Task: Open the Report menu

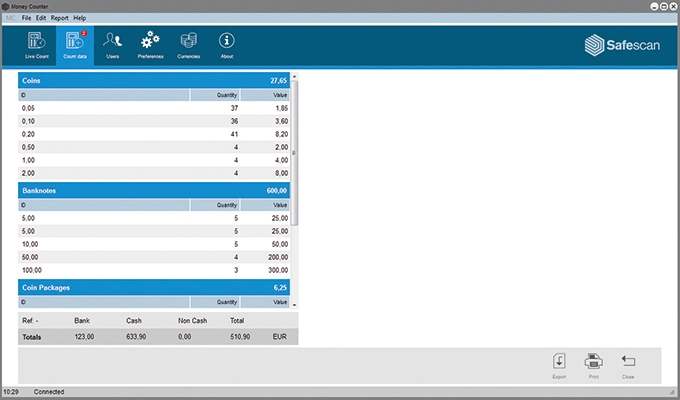Action: pyautogui.click(x=60, y=18)
